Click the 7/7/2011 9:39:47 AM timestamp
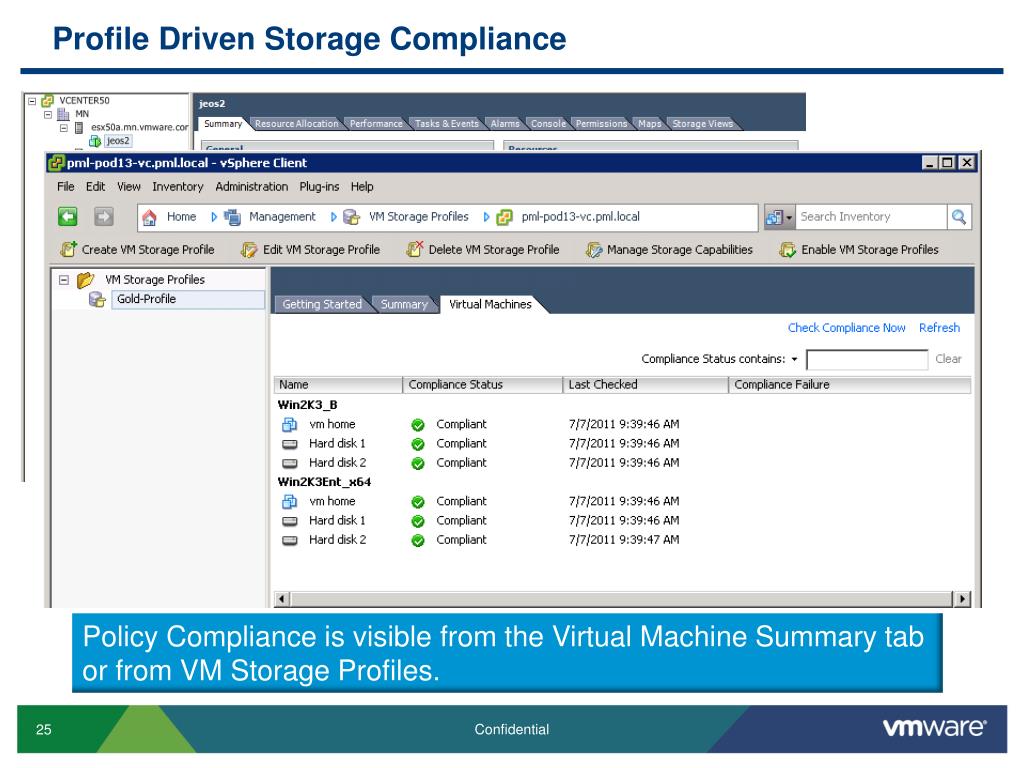 tap(624, 540)
